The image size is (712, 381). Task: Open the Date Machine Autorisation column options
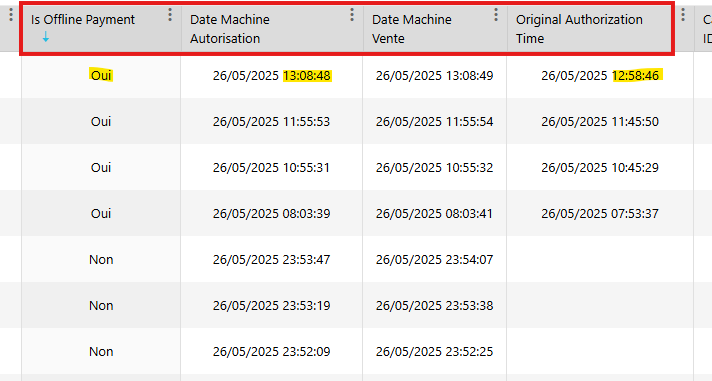pyautogui.click(x=352, y=15)
